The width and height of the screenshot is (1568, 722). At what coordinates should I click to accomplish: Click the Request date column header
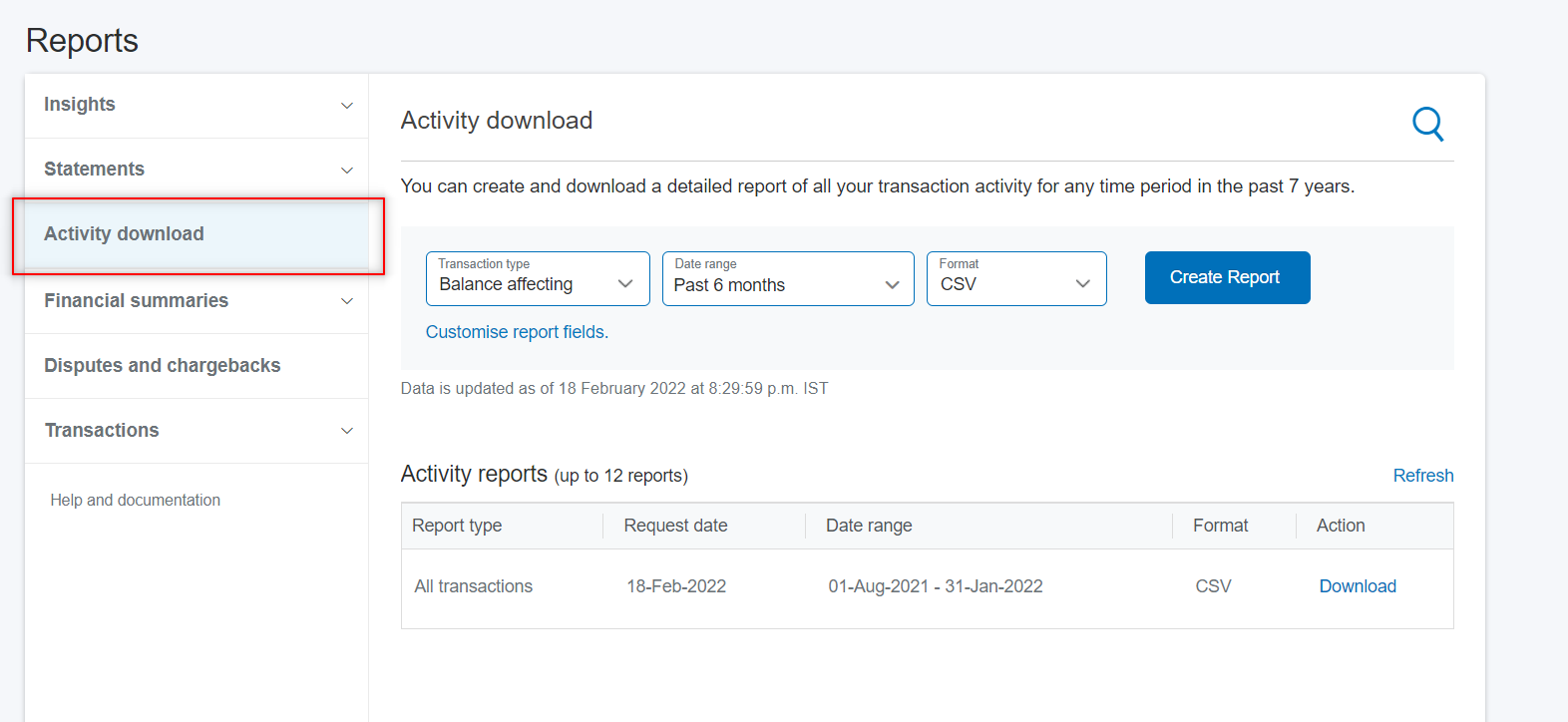click(x=676, y=526)
